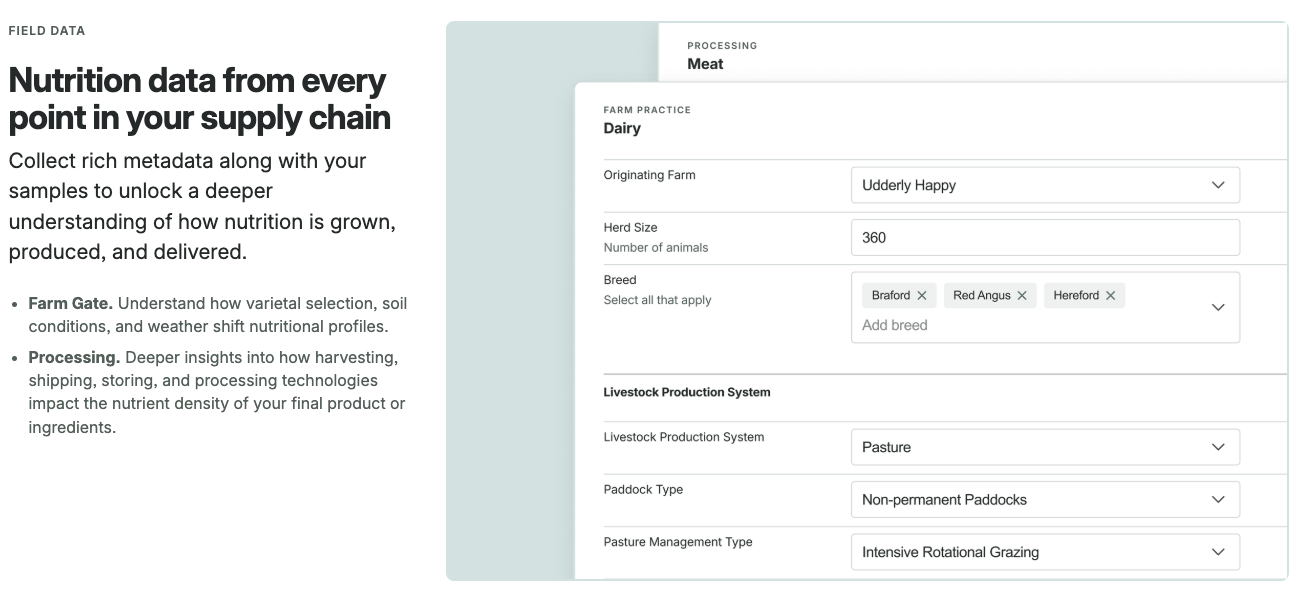Click the chevron beside Intensive Rotational Grazing

tap(1218, 551)
